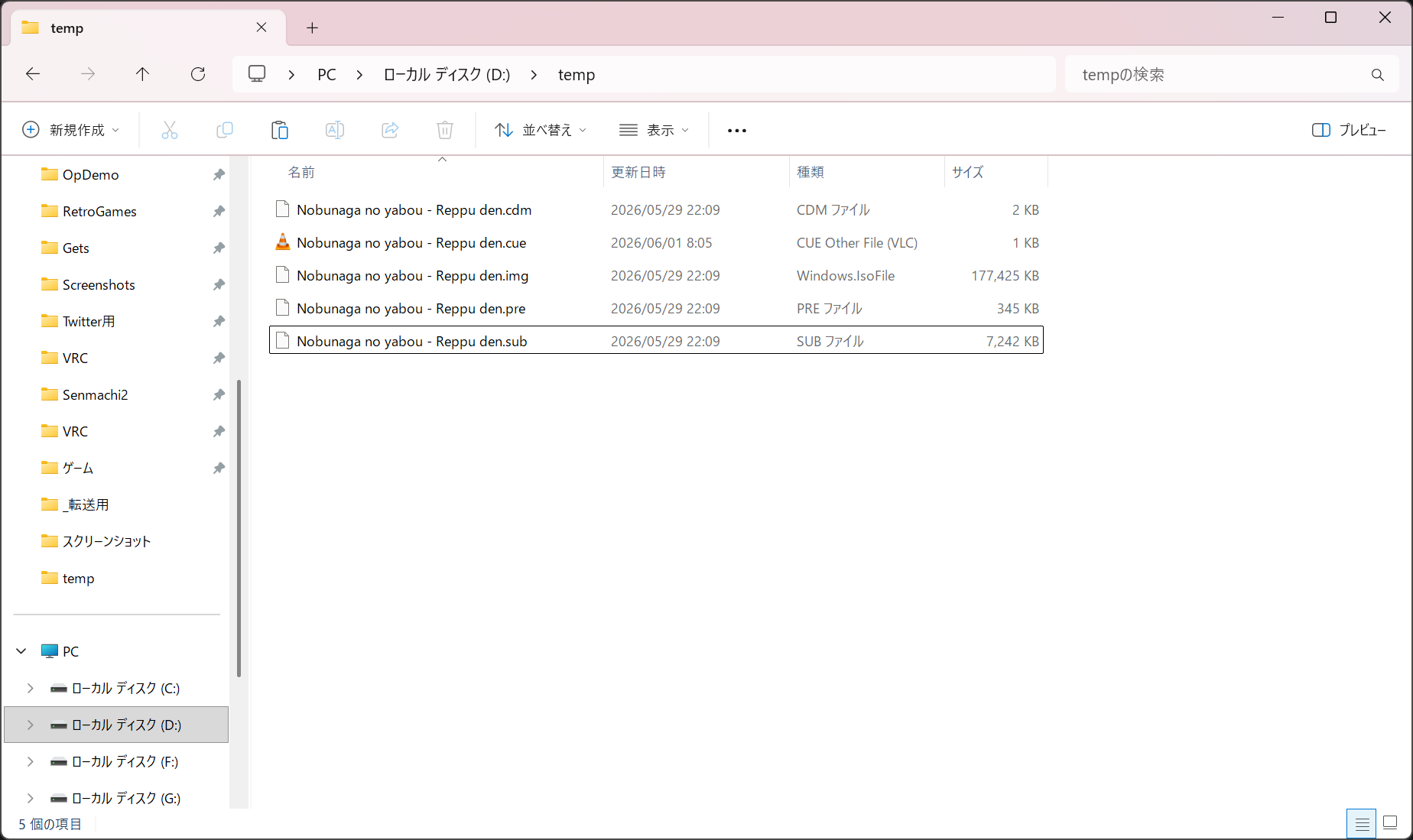1413x840 pixels.
Task: Select Nobunaga no yabou - Reppu den.cue filename
Action: [x=411, y=242]
